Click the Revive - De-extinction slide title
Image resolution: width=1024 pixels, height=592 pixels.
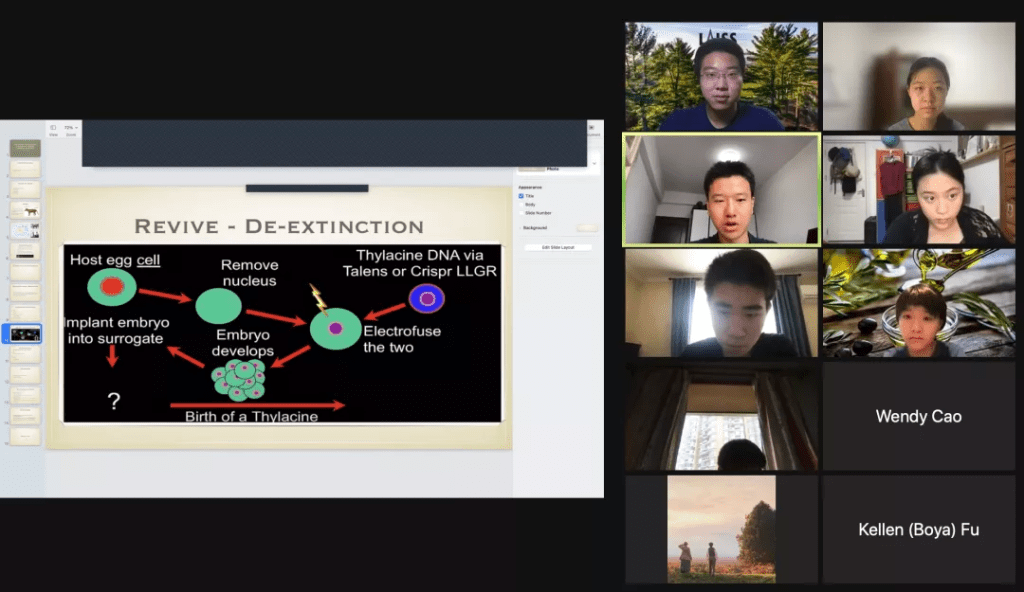coord(279,226)
